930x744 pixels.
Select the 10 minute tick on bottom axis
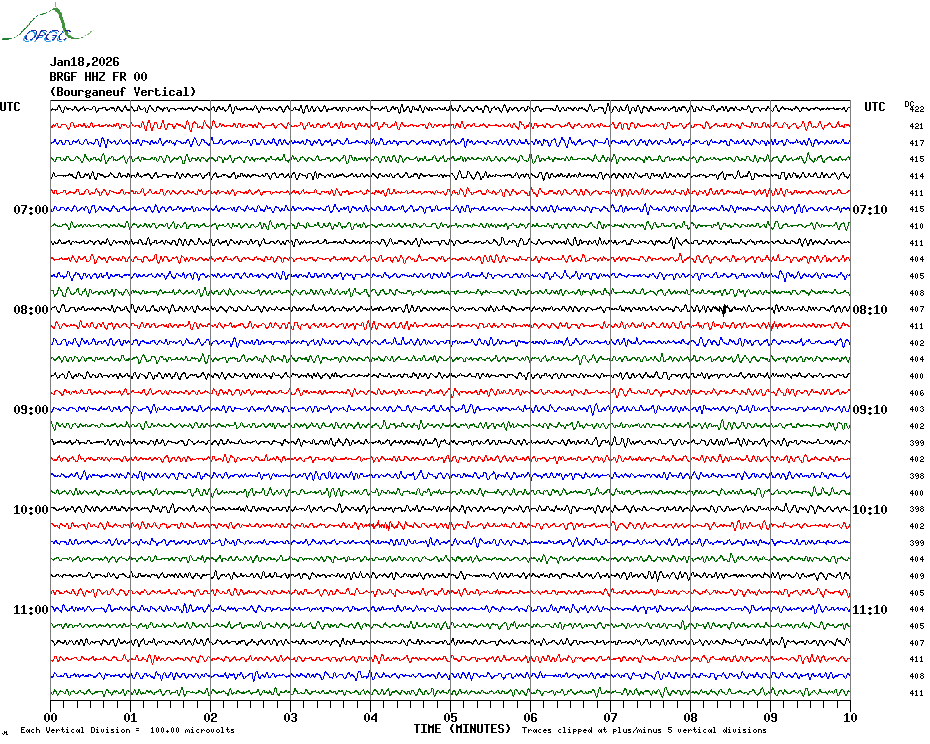click(850, 717)
